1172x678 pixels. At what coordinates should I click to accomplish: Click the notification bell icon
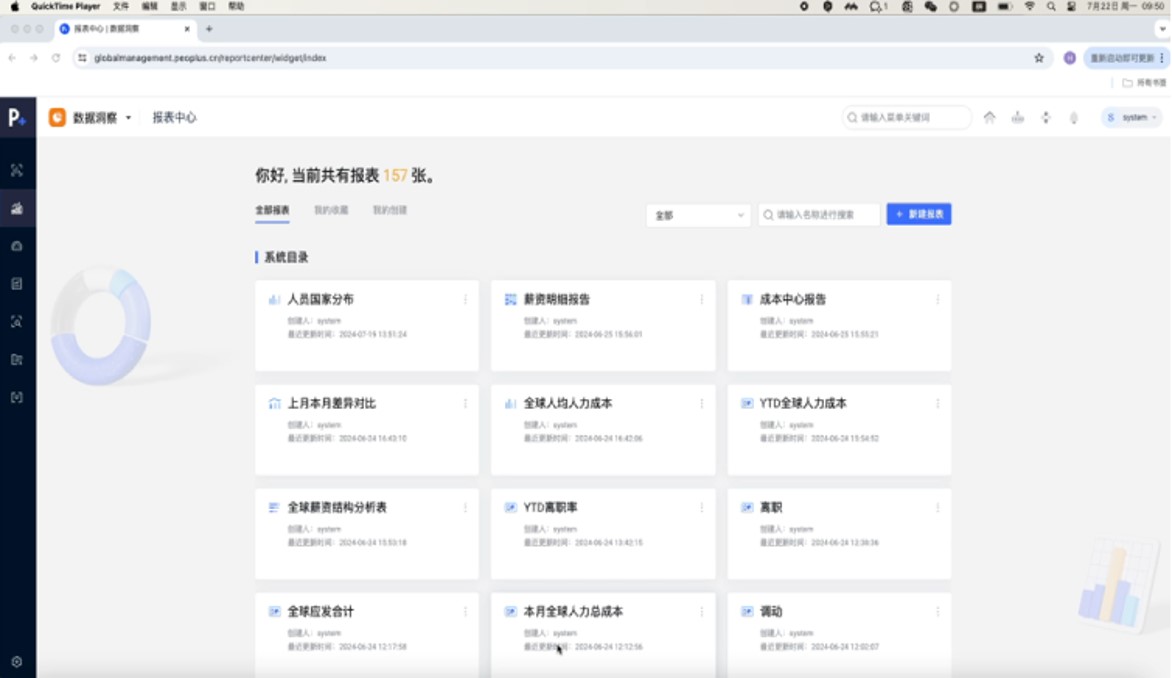click(x=1073, y=117)
